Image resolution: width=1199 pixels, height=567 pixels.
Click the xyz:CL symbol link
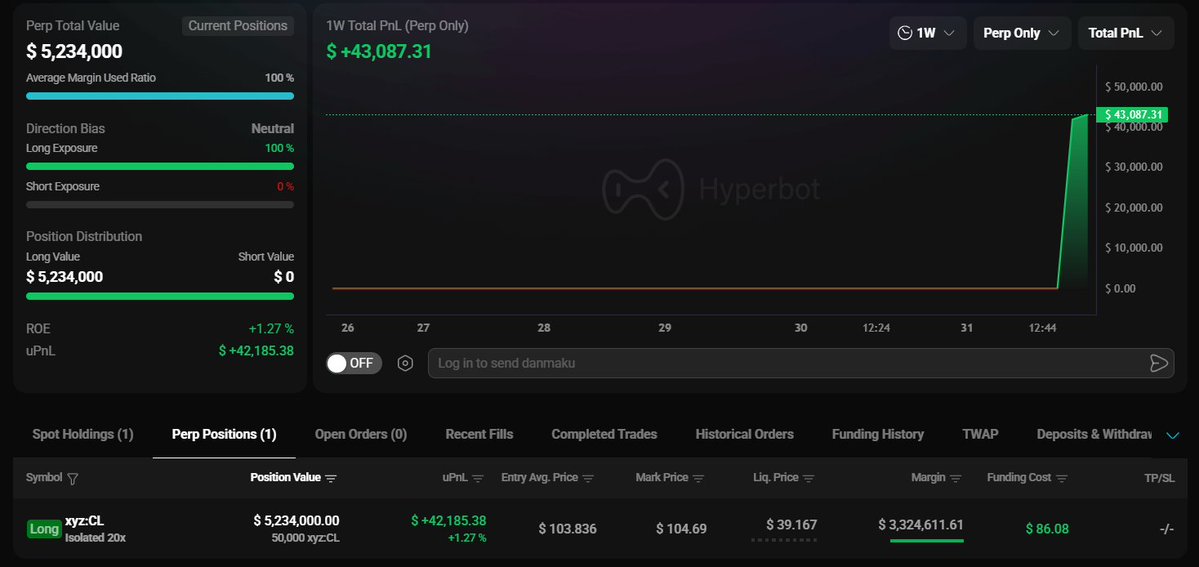pyautogui.click(x=84, y=521)
